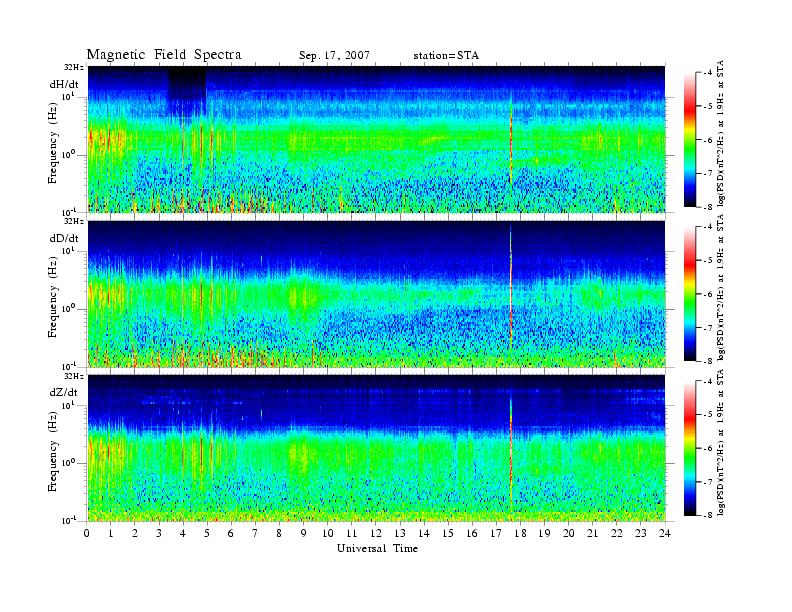Click the color bar beside the dZ/dt panel
The height and width of the screenshot is (612, 792).
(689, 448)
